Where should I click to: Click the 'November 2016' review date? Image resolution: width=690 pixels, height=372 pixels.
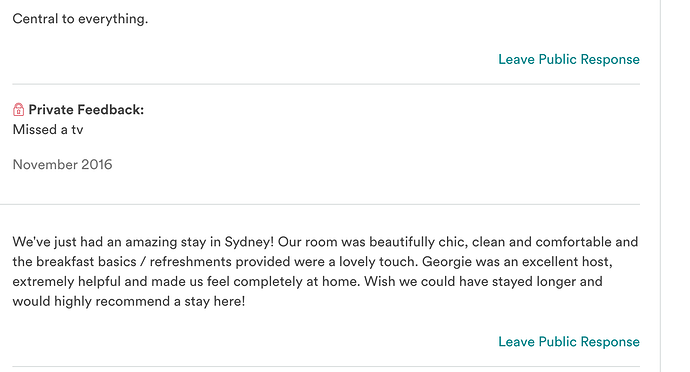click(x=62, y=165)
